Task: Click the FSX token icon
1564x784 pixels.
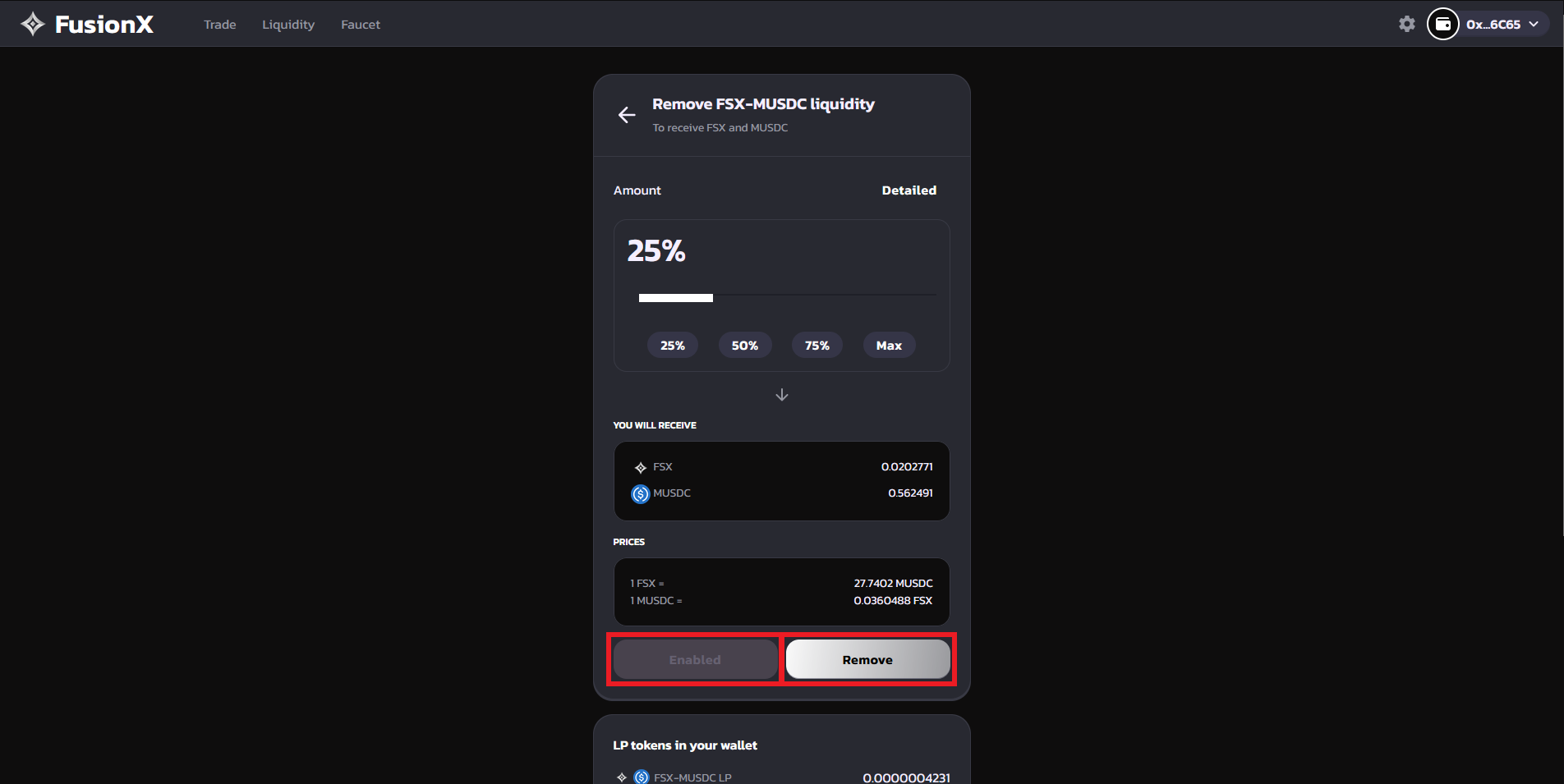Action: coord(641,468)
